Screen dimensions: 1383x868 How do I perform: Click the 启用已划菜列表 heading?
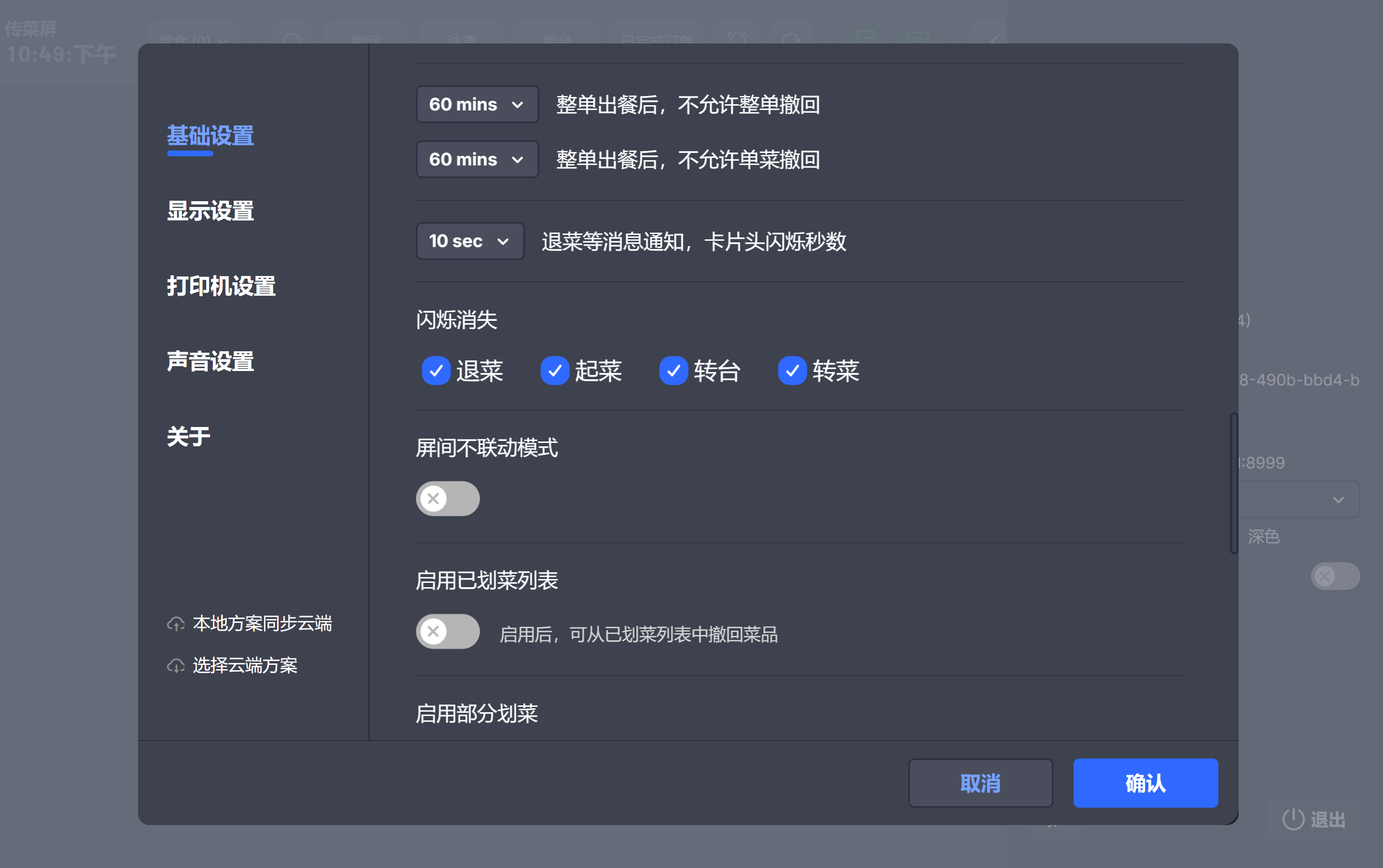pyautogui.click(x=487, y=581)
